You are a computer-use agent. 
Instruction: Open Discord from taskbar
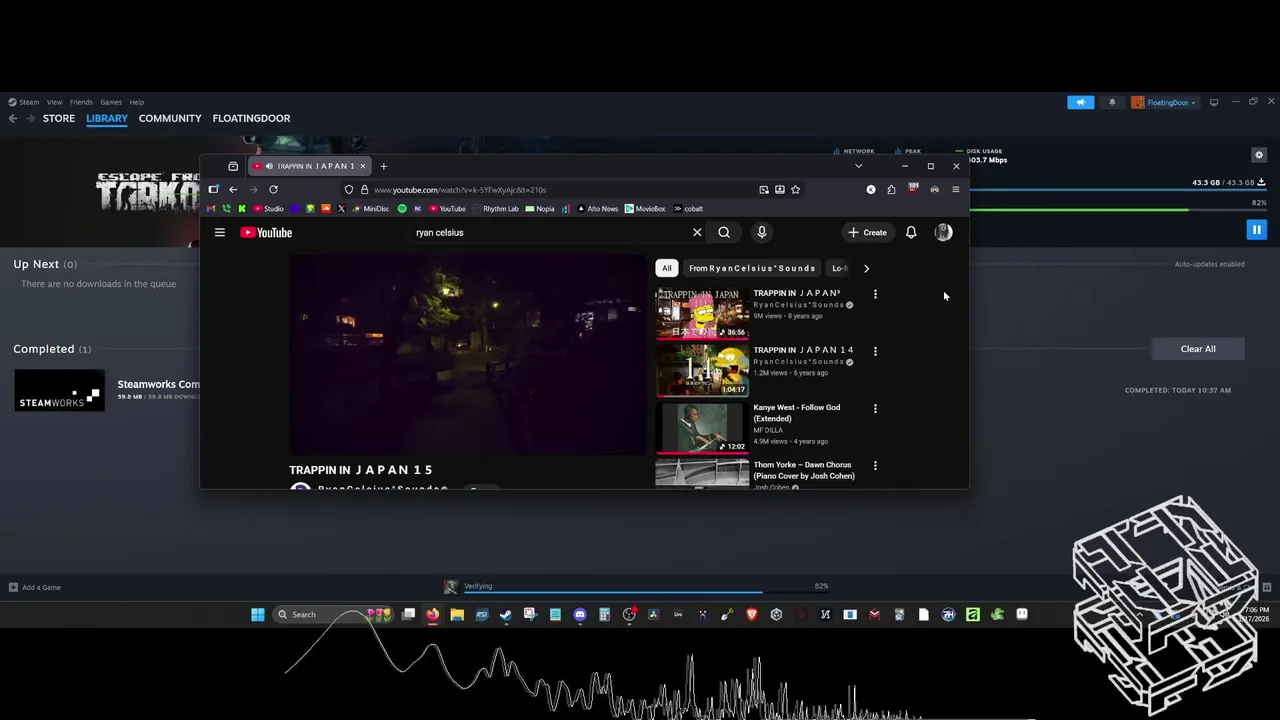580,614
